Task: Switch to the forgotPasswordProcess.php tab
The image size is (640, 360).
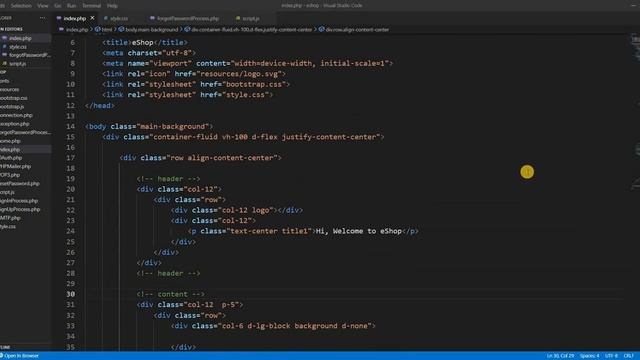Action: click(x=188, y=18)
